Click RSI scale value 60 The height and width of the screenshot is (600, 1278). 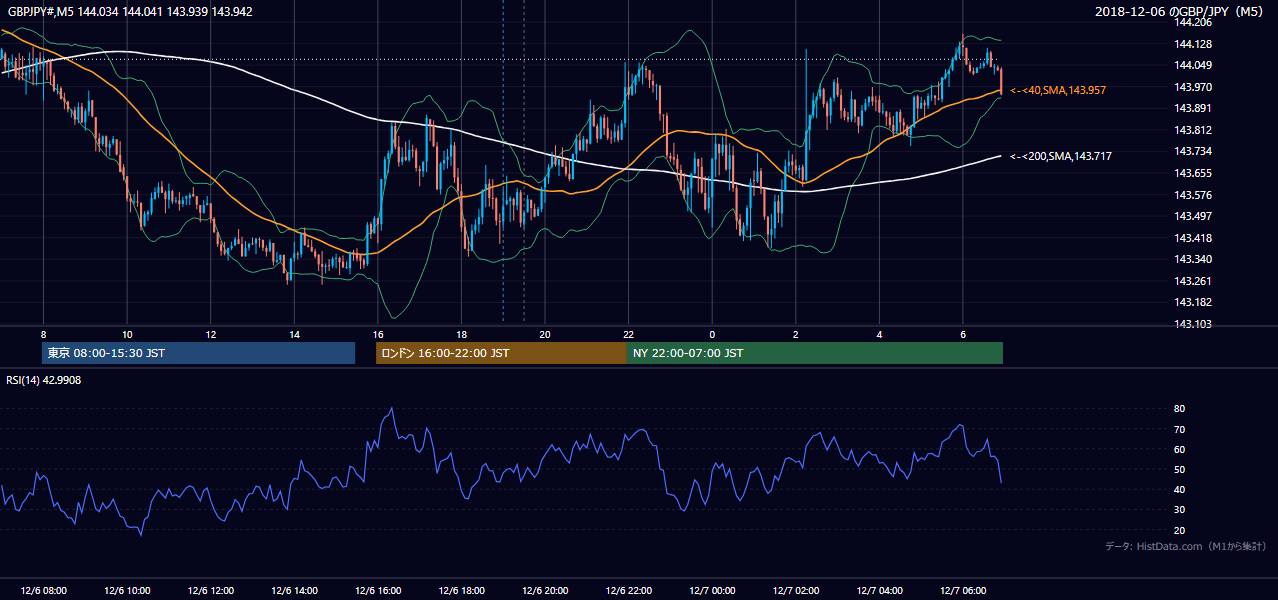click(1180, 449)
